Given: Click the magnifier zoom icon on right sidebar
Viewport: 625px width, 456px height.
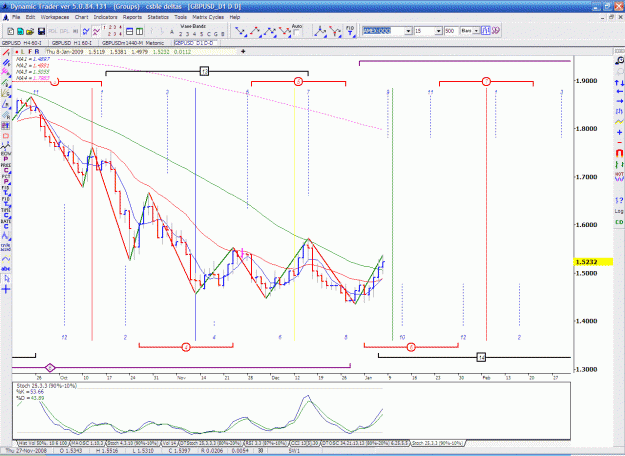Looking at the screenshot, I should coord(619,61).
